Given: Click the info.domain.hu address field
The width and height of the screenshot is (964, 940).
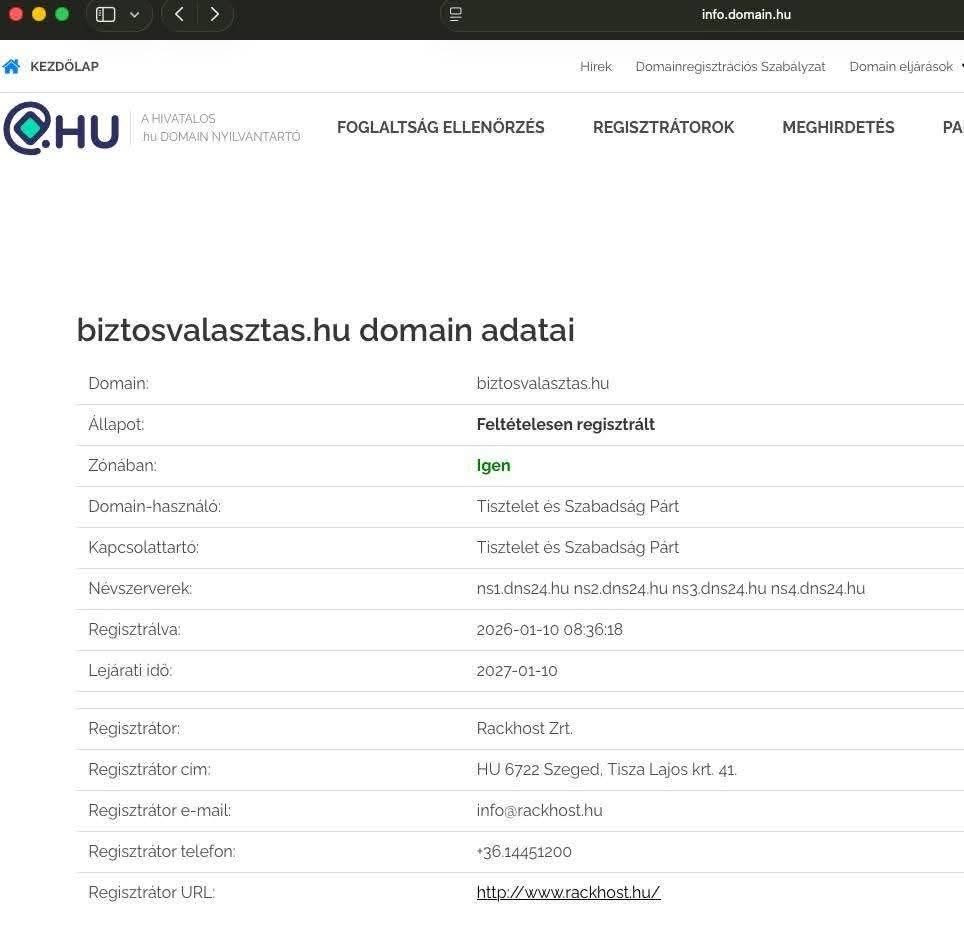Looking at the screenshot, I should point(746,14).
